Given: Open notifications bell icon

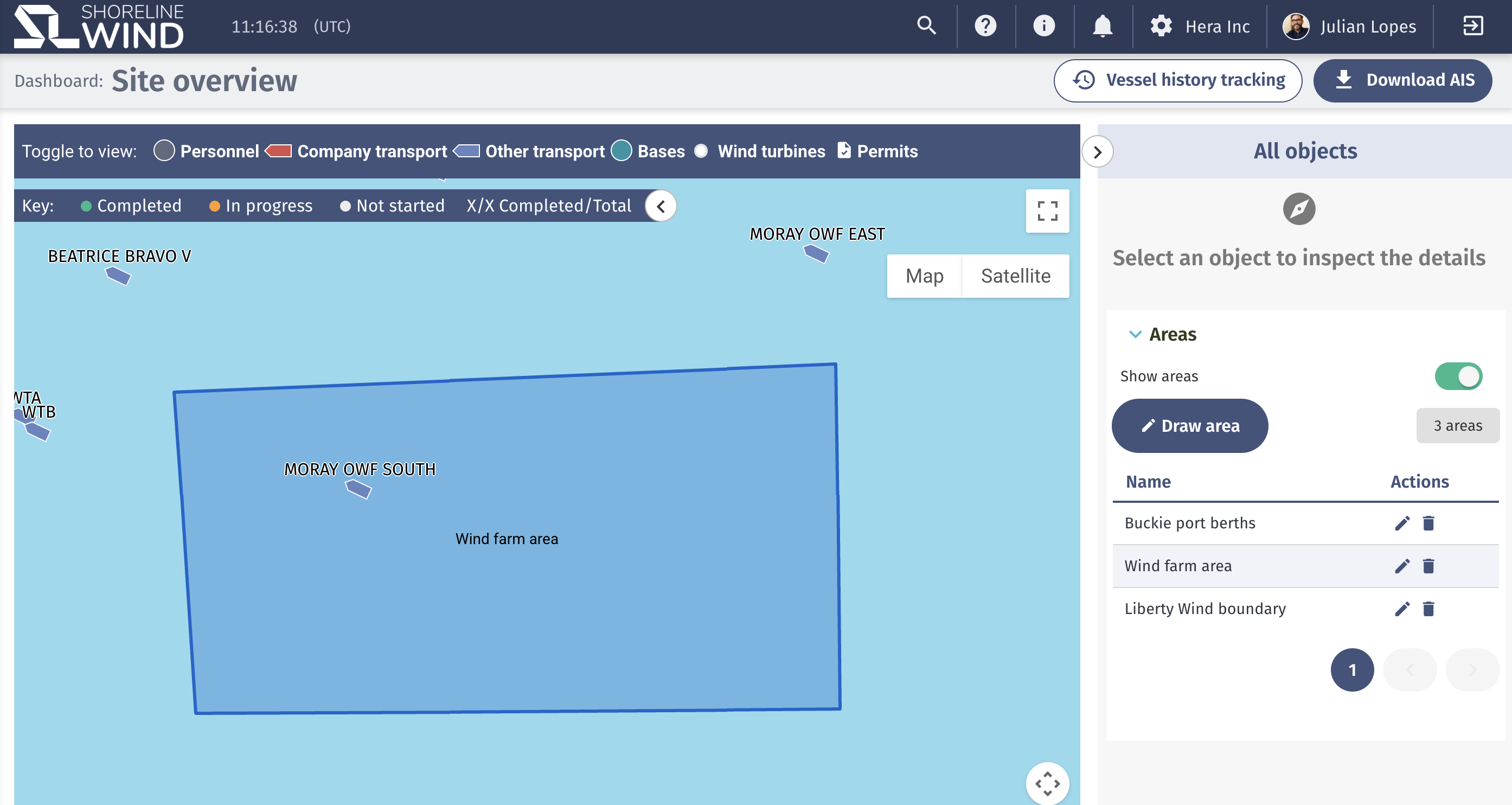Looking at the screenshot, I should click(1103, 26).
